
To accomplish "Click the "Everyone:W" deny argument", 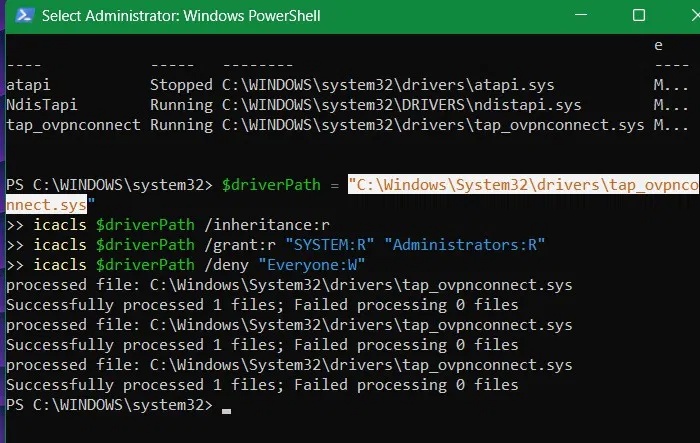I will click(x=312, y=264).
